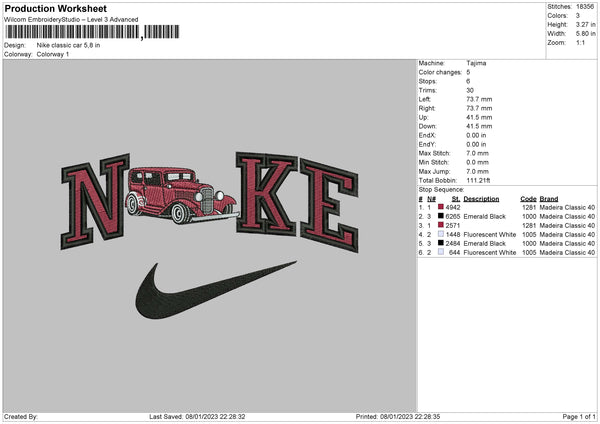
Task: Click the 'Left:' label
Action: [425, 99]
